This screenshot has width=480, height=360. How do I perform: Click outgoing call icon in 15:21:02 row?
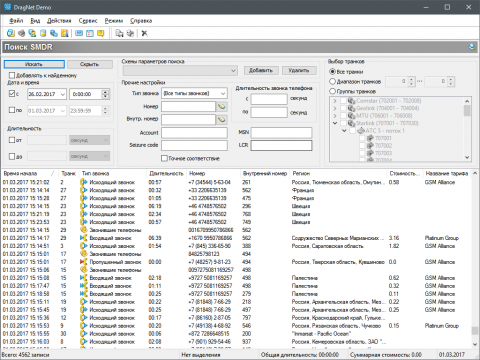tap(84, 182)
